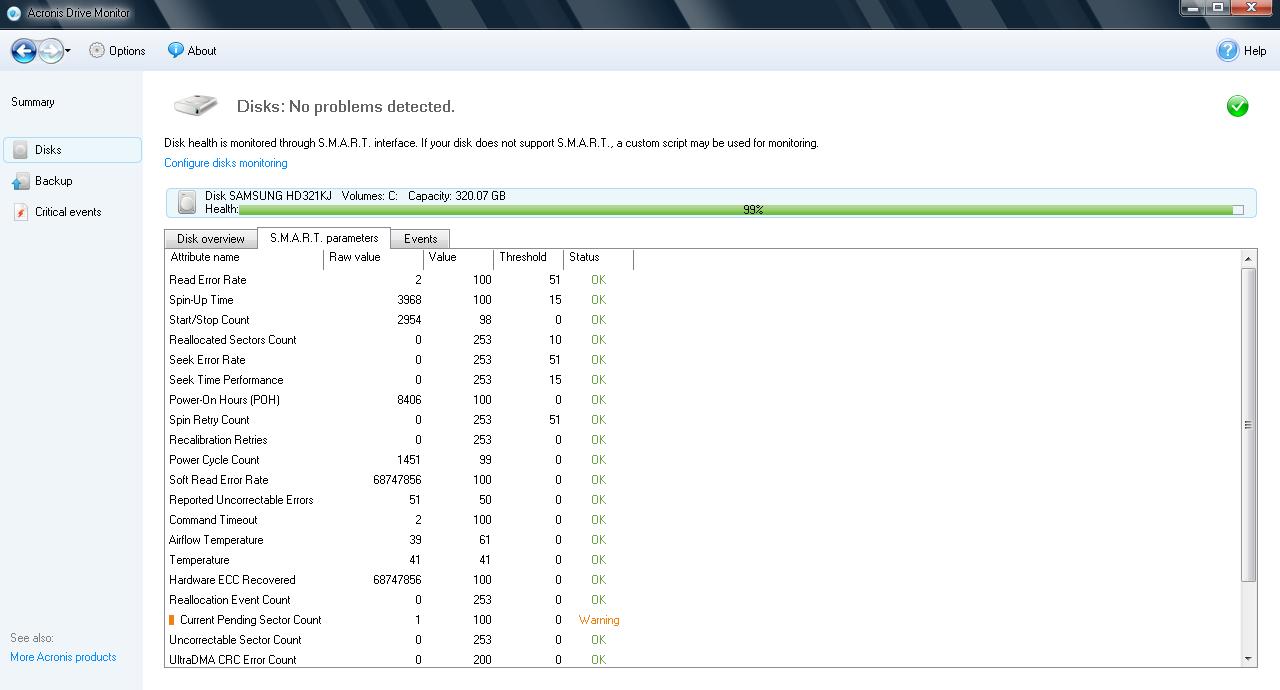Click the scroll down arrow in table
This screenshot has height=690, width=1280.
1248,659
